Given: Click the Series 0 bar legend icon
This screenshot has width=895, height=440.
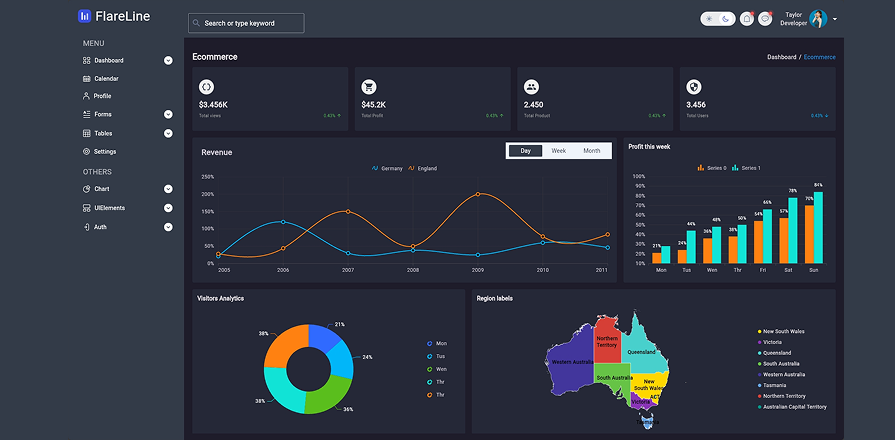Looking at the screenshot, I should [701, 168].
